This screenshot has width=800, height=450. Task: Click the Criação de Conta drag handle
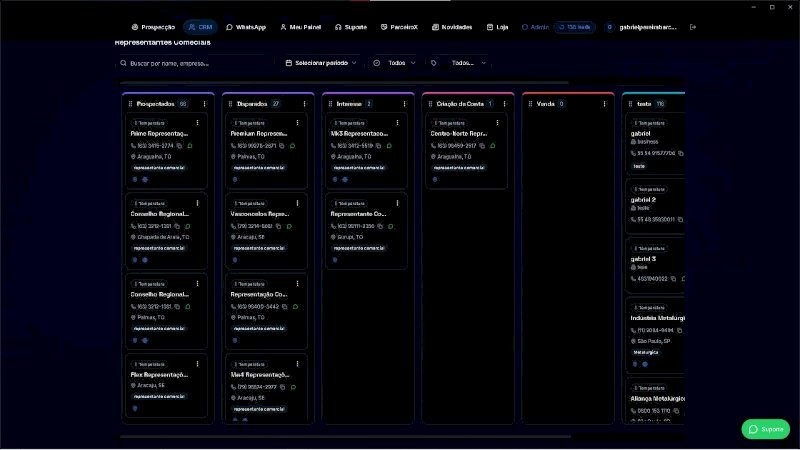coord(430,104)
